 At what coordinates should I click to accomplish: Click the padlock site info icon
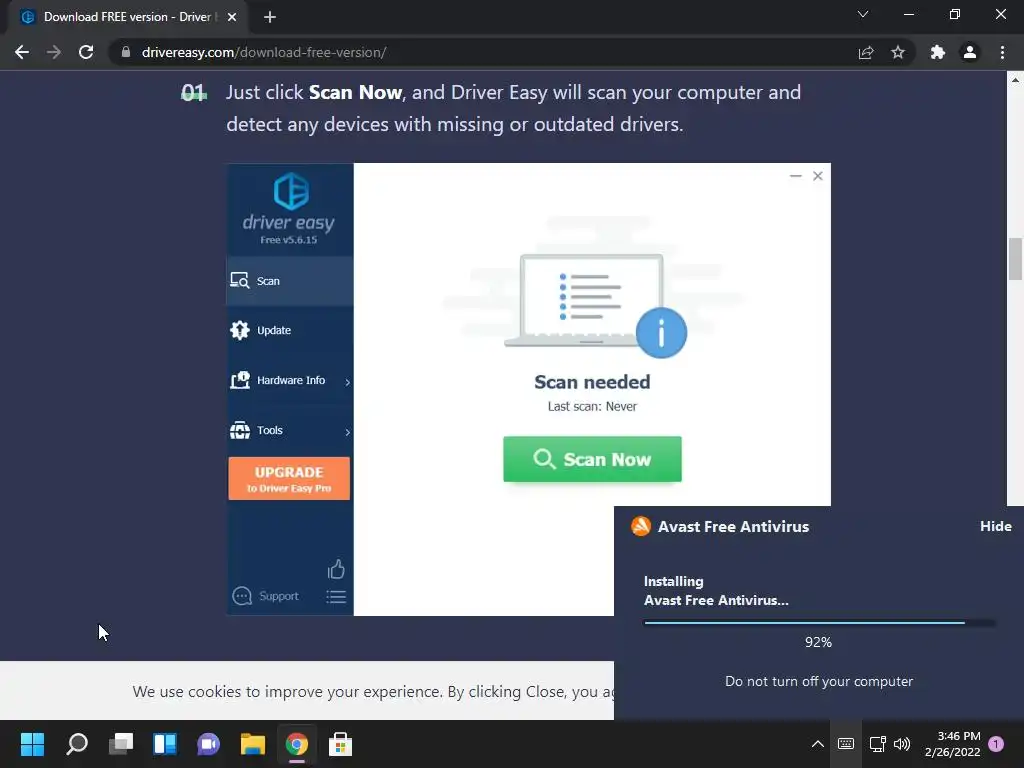click(126, 52)
